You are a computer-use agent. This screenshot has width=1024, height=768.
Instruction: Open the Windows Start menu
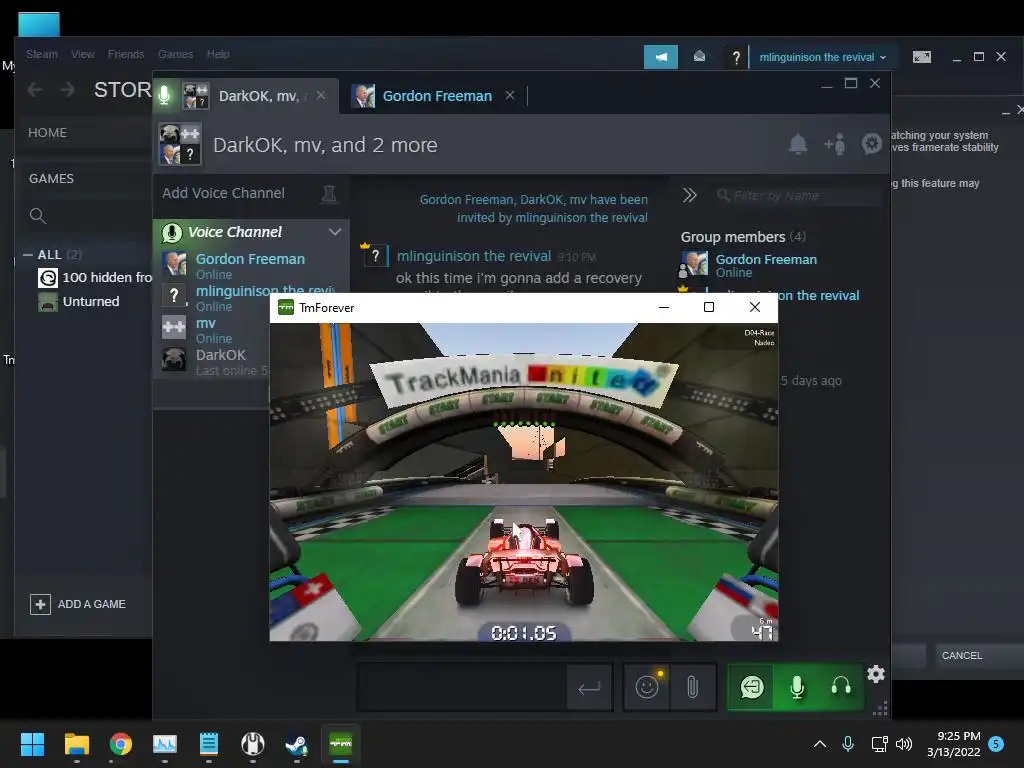tap(32, 744)
